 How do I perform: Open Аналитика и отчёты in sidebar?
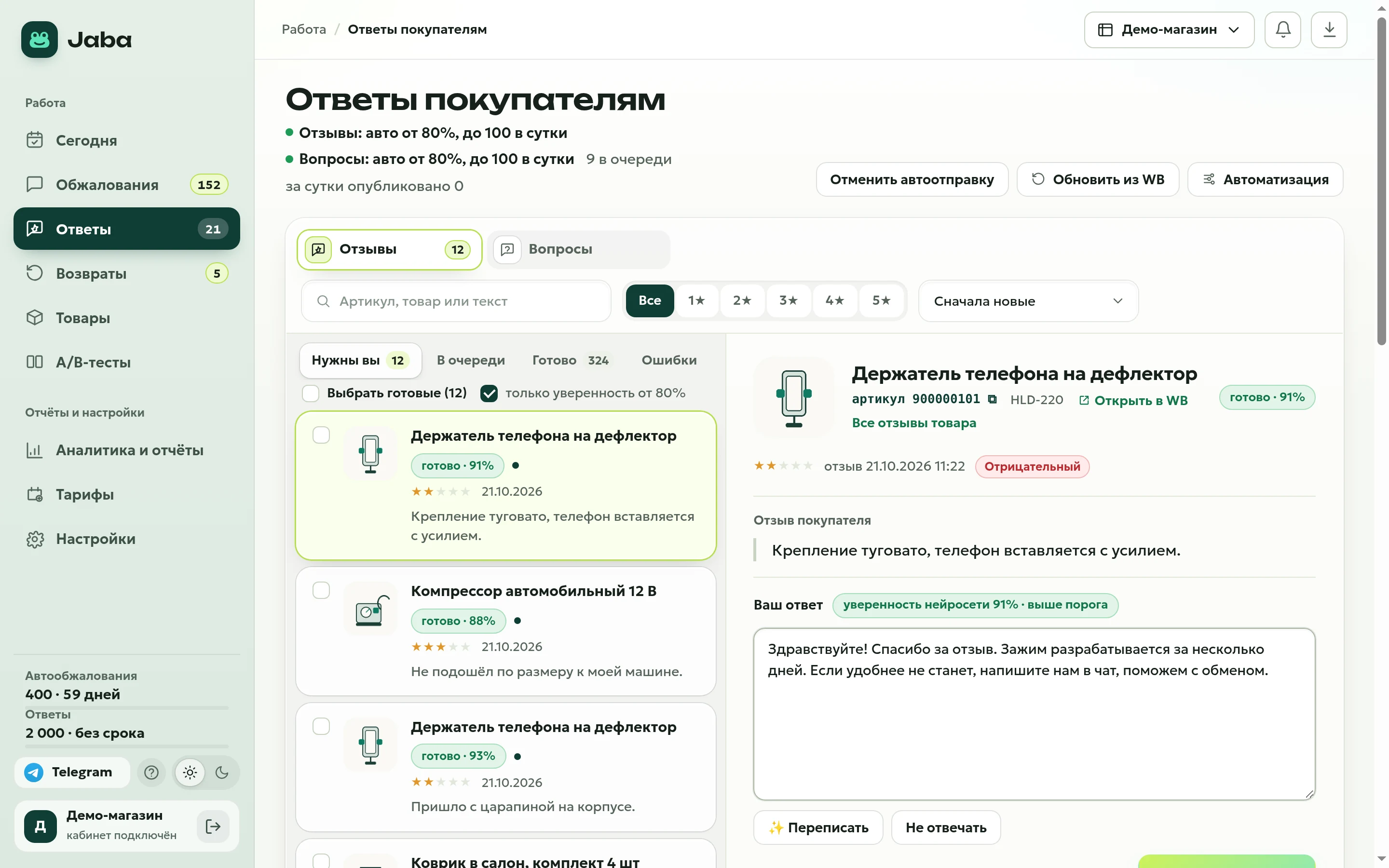[127, 450]
